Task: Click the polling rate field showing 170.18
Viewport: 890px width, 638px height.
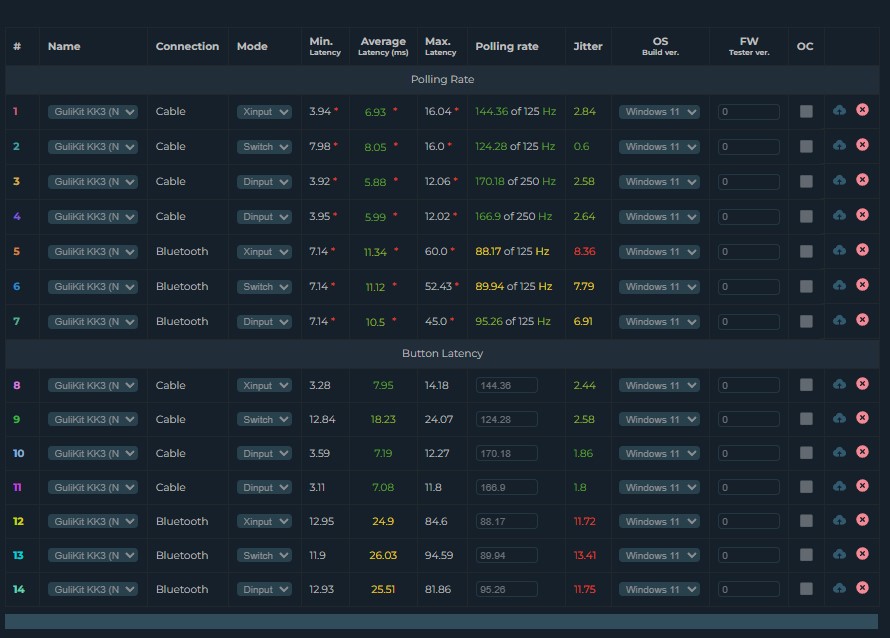Action: point(507,454)
